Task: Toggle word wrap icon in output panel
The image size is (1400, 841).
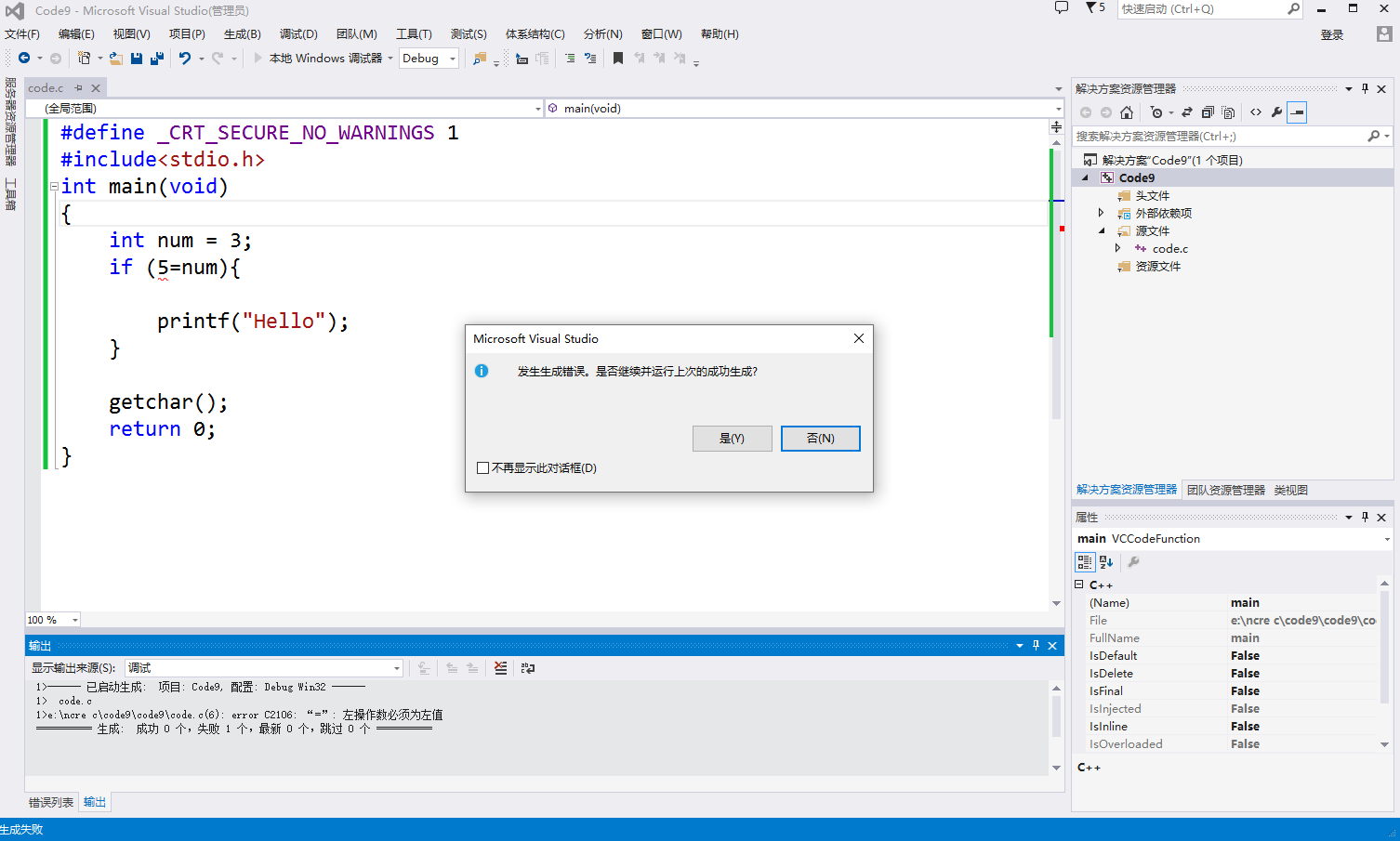Action: (528, 668)
